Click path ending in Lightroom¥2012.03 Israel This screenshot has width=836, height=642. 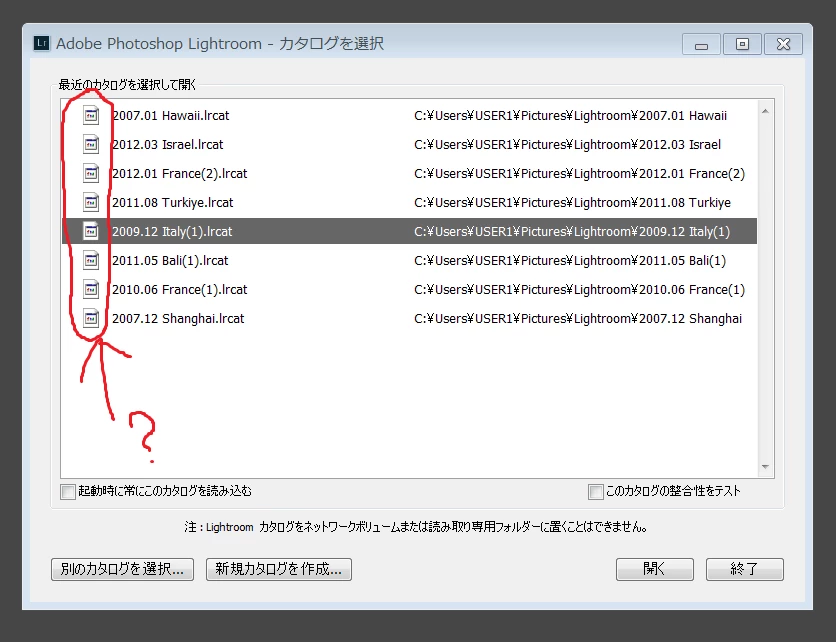click(x=567, y=145)
